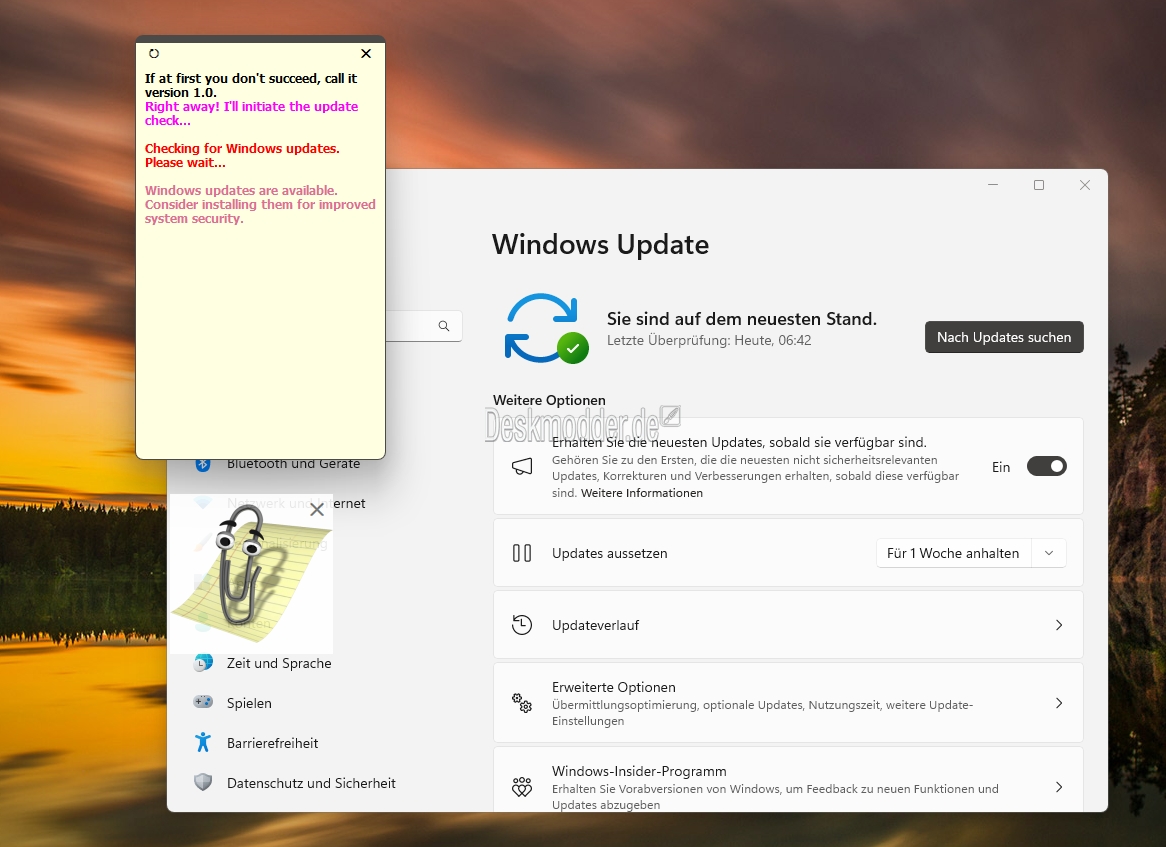The width and height of the screenshot is (1166, 847).
Task: Click 'Windows updates are available' message
Action: pos(260,204)
